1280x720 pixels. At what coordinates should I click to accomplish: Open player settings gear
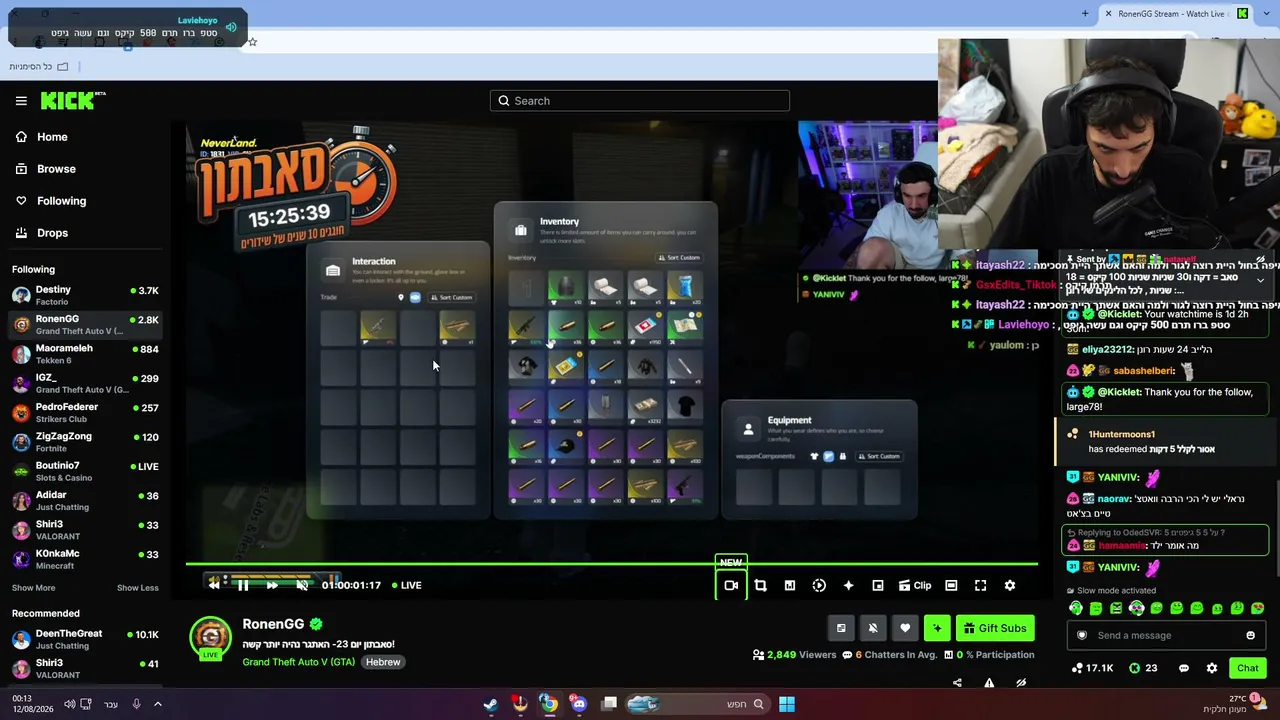click(1010, 585)
